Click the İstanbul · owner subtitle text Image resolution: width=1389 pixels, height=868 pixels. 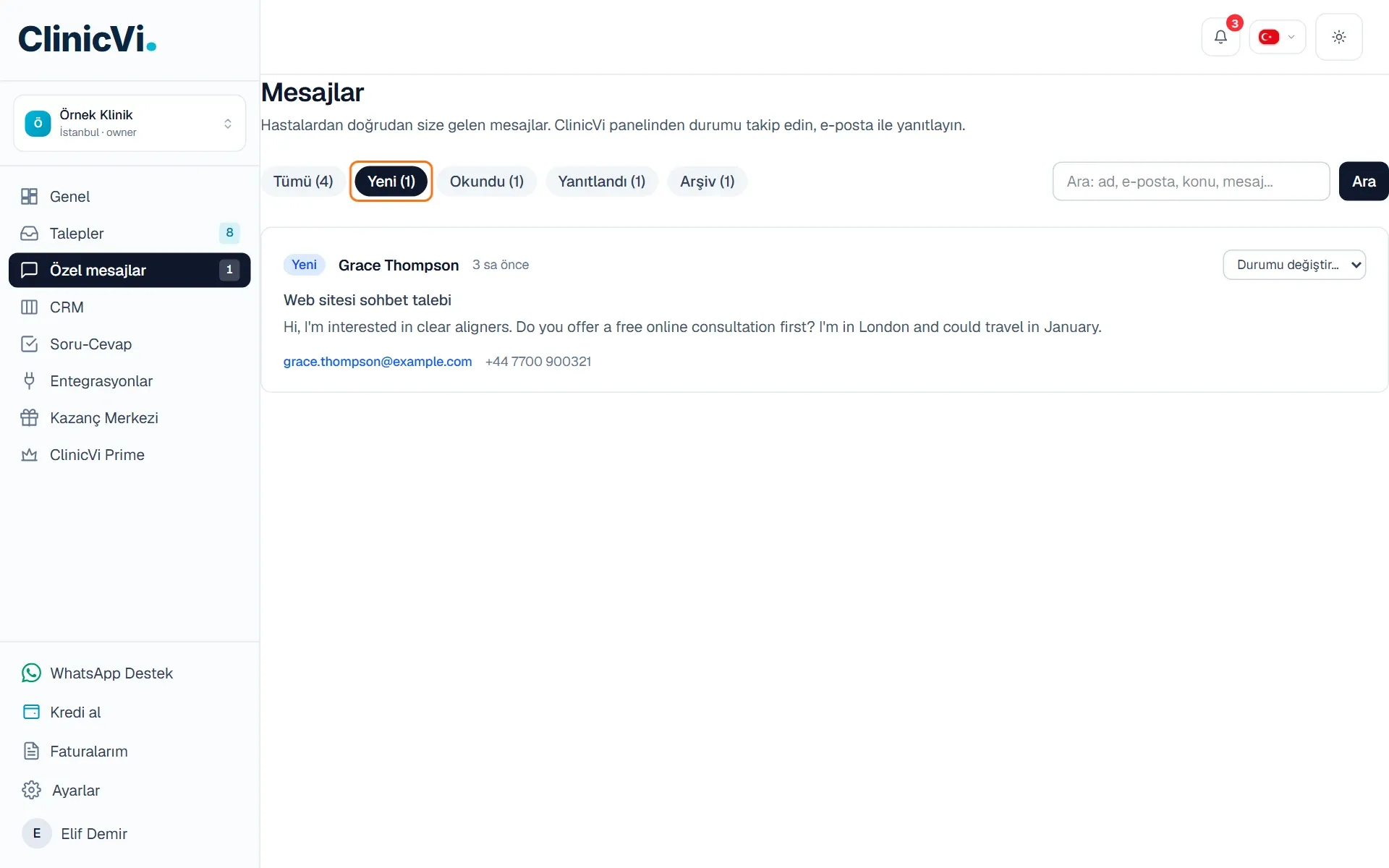(x=98, y=132)
